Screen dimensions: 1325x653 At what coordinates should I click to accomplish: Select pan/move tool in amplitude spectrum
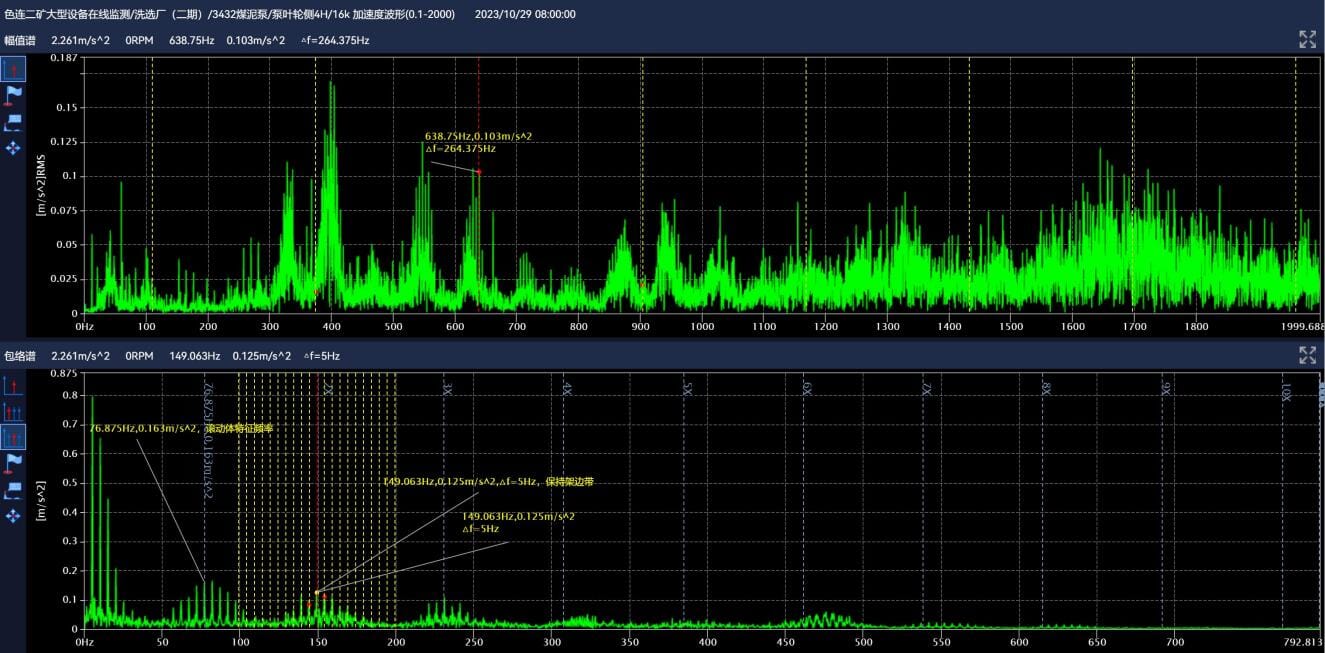pyautogui.click(x=14, y=148)
